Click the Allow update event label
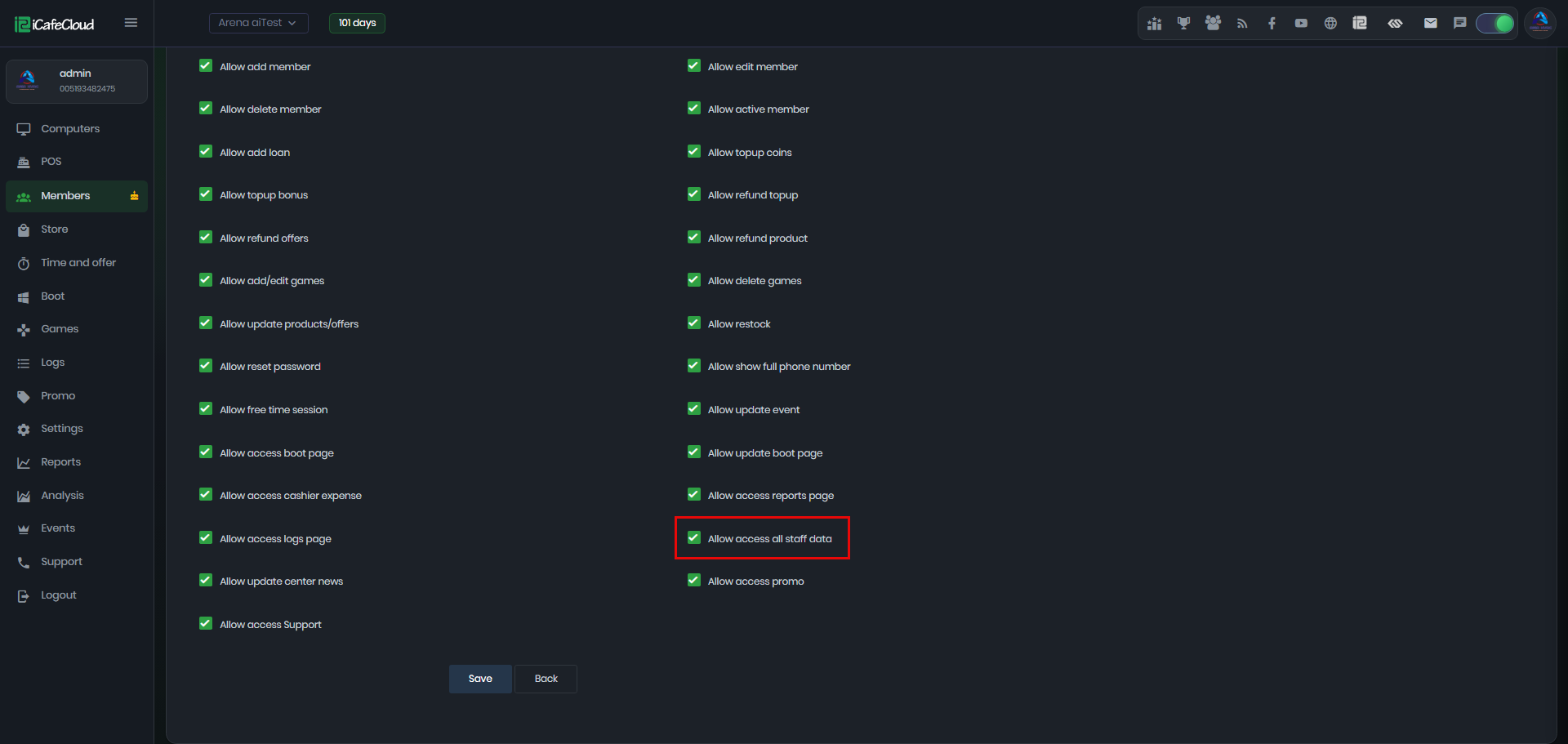The image size is (1568, 744). 754,410
